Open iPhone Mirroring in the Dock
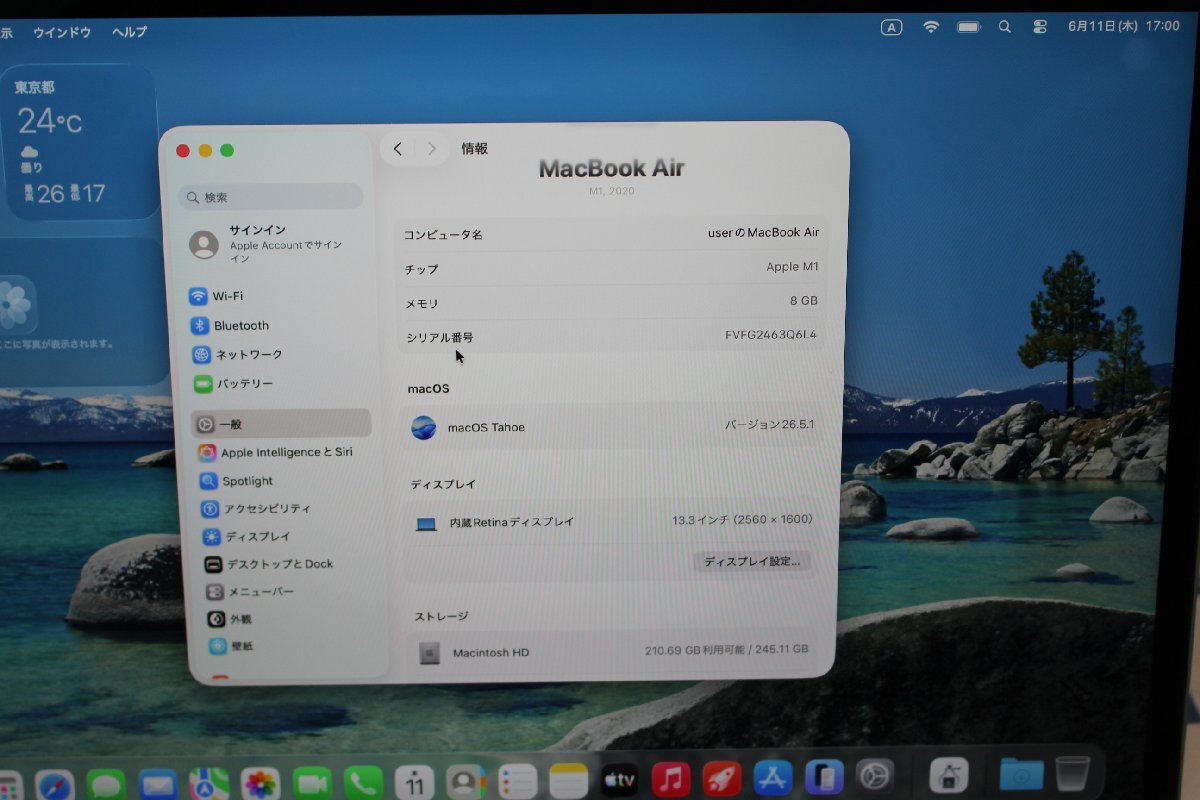 [x=824, y=776]
